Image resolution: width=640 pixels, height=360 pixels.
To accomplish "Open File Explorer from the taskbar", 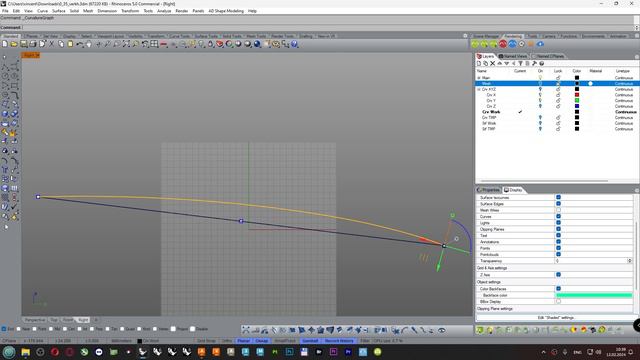I will pyautogui.click(x=25, y=352).
